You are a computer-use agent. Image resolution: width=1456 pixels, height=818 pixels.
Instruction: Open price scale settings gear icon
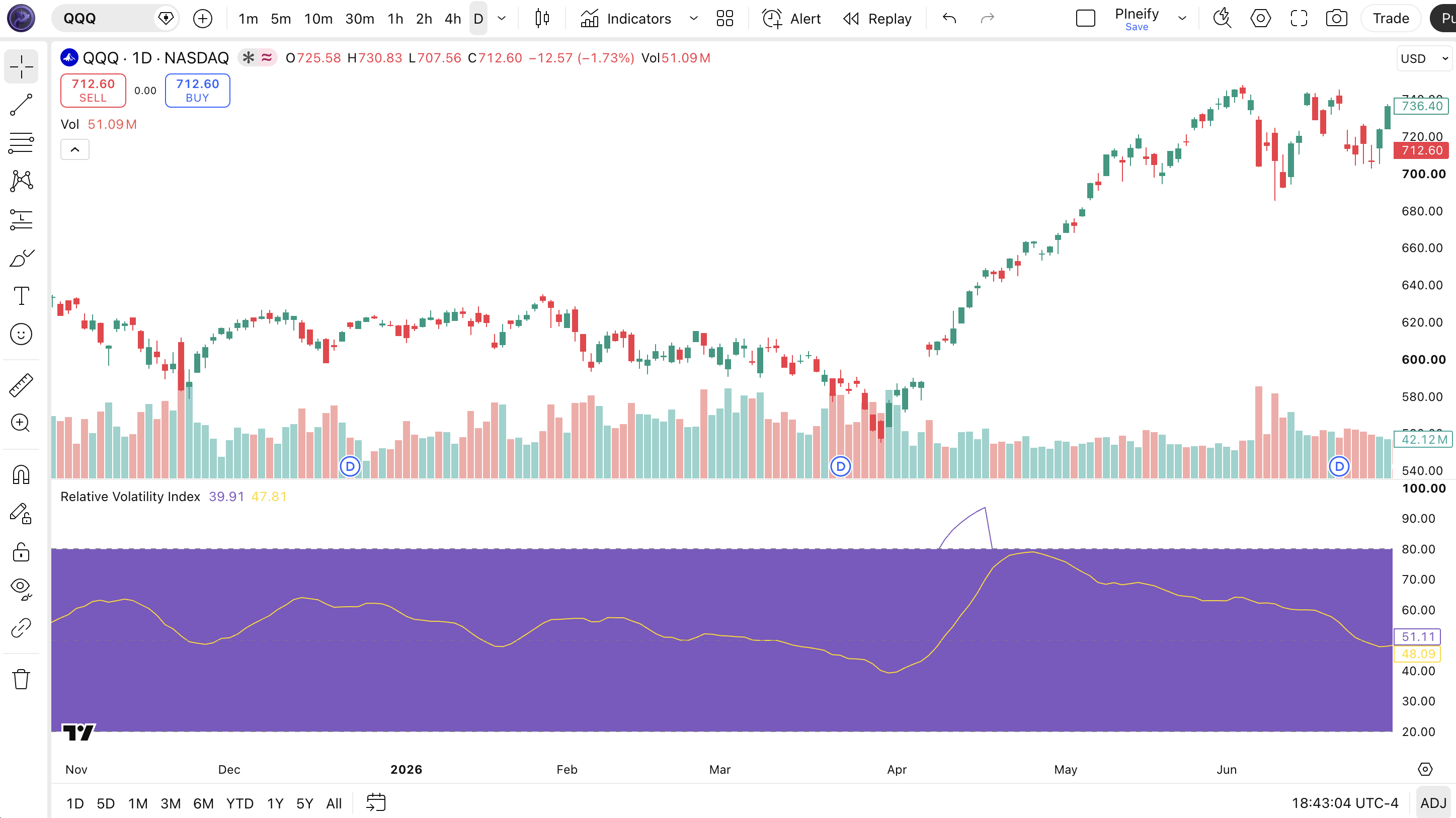(x=1425, y=769)
